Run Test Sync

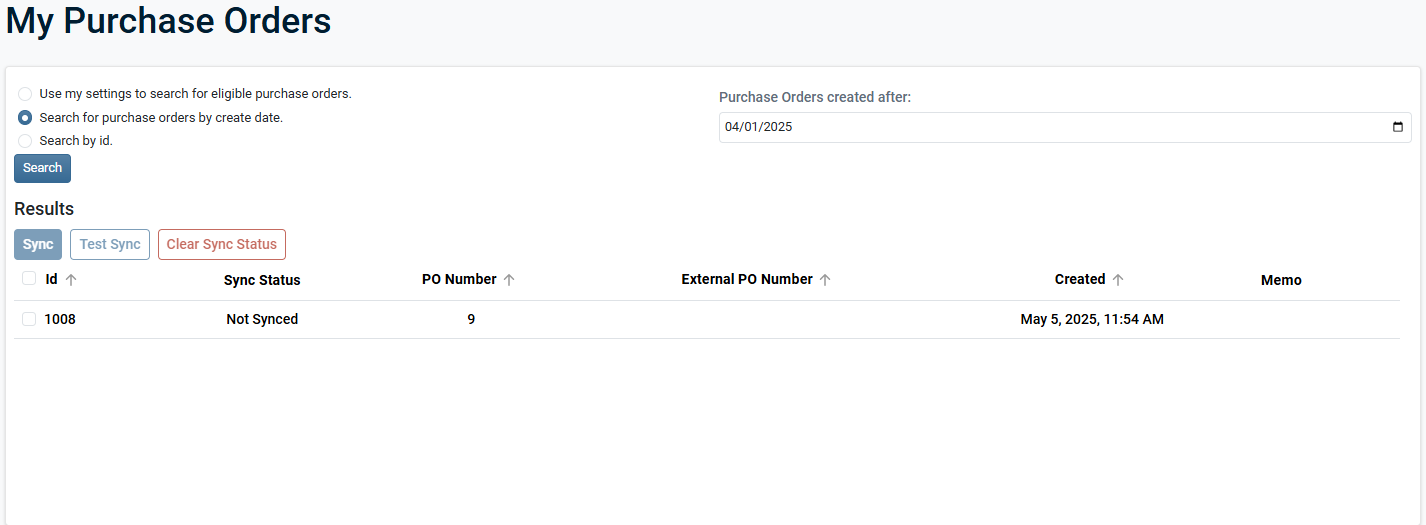tap(110, 244)
